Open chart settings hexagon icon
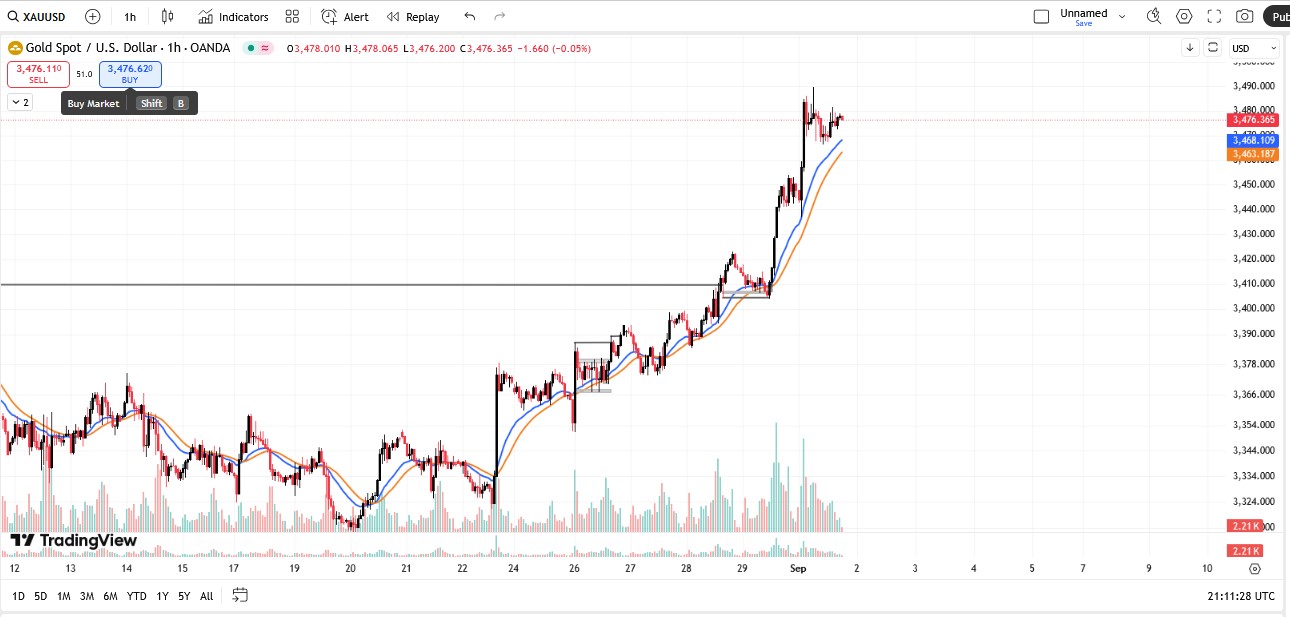1290x617 pixels. (x=1184, y=16)
